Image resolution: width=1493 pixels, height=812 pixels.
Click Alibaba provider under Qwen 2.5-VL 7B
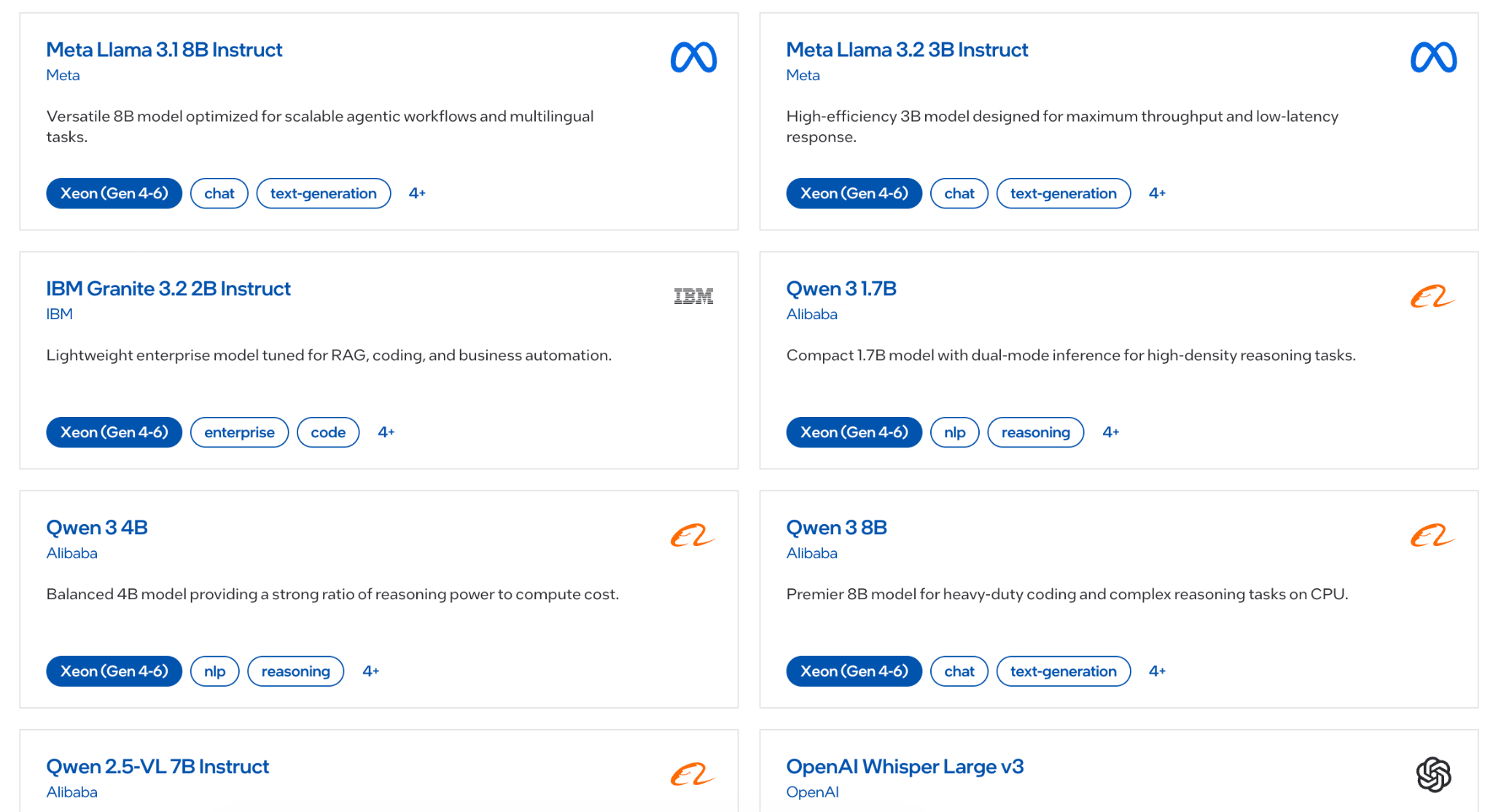click(x=72, y=792)
